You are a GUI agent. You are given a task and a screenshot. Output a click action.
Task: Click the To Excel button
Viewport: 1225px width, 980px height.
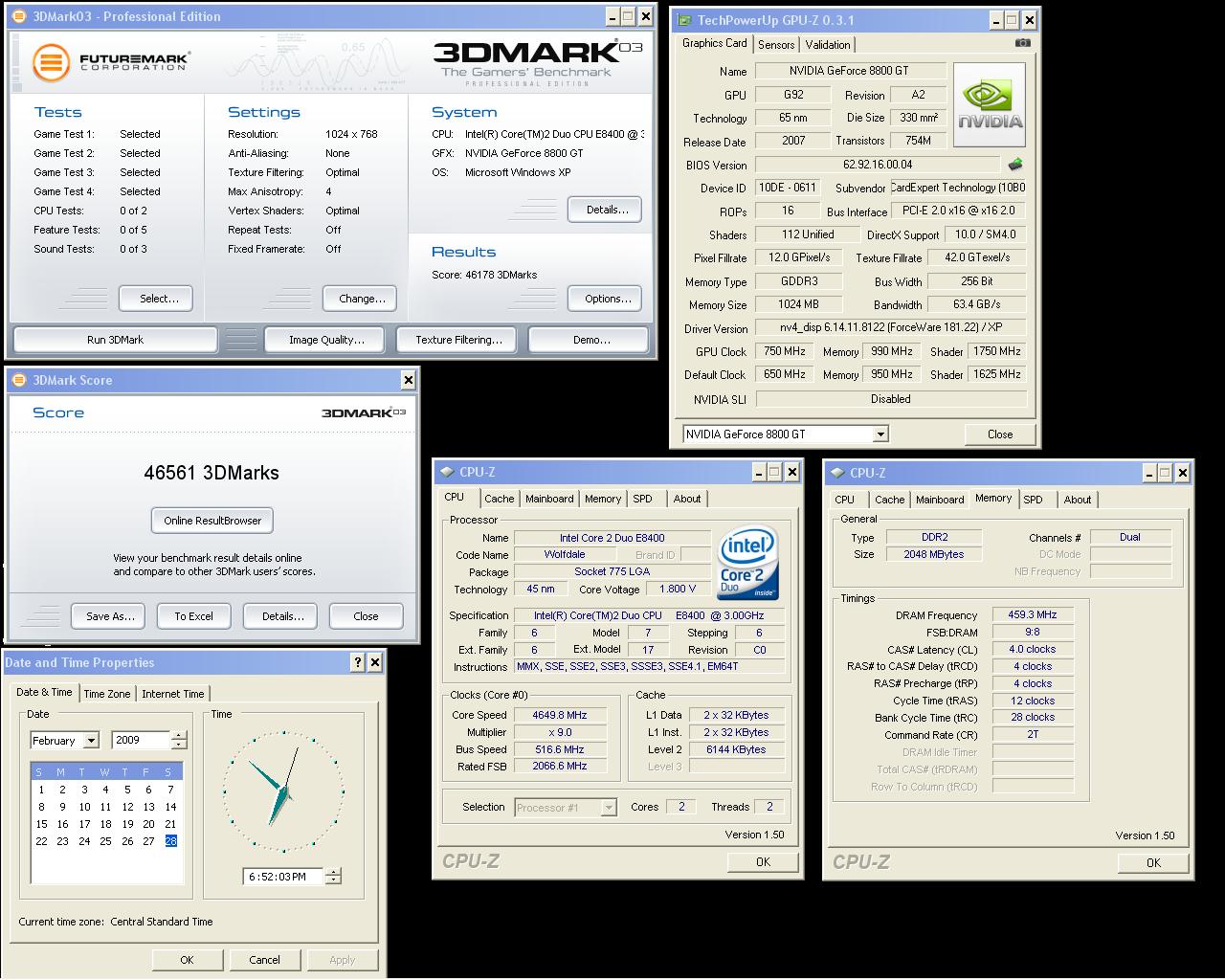point(193,616)
